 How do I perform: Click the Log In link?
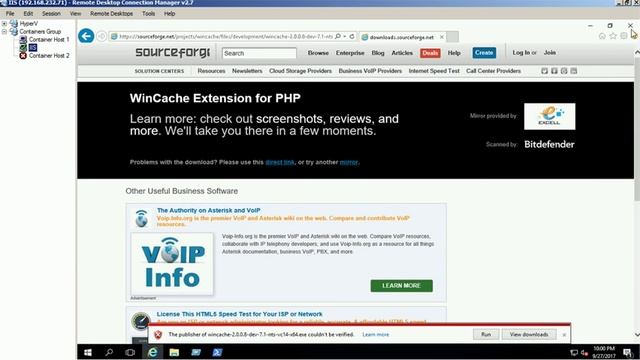(x=521, y=53)
